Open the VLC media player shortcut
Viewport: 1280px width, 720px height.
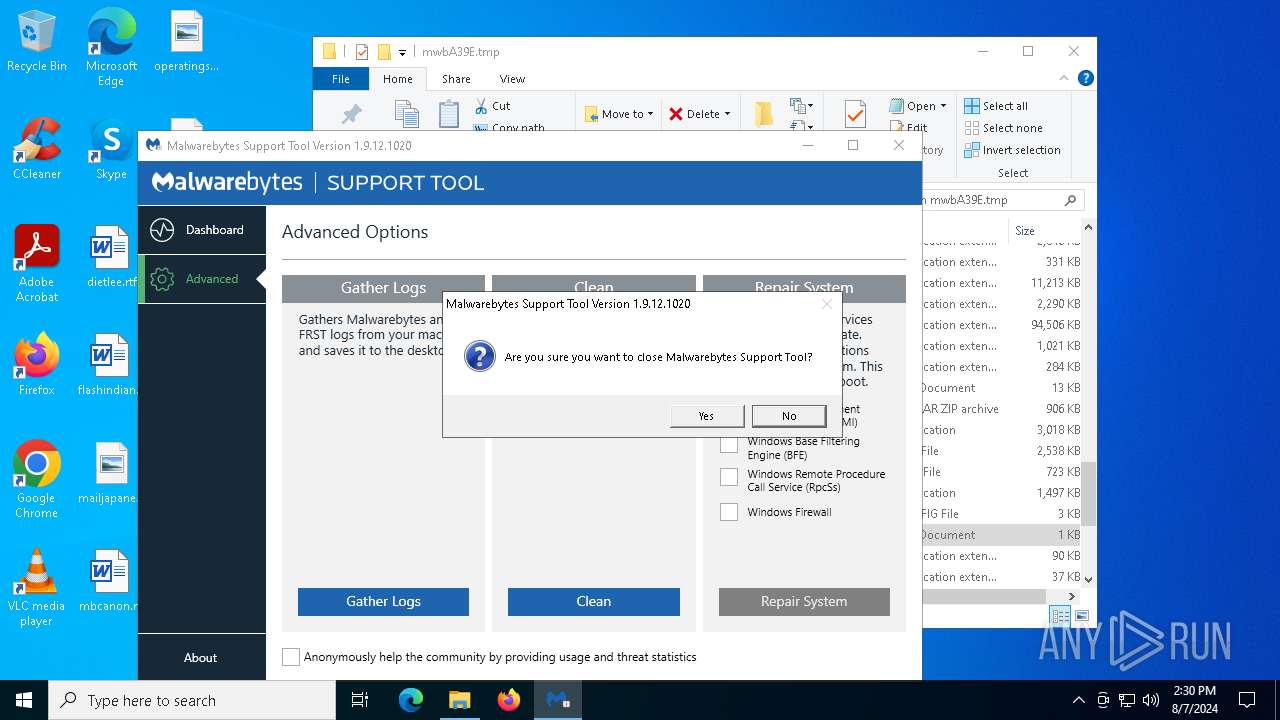point(37,587)
